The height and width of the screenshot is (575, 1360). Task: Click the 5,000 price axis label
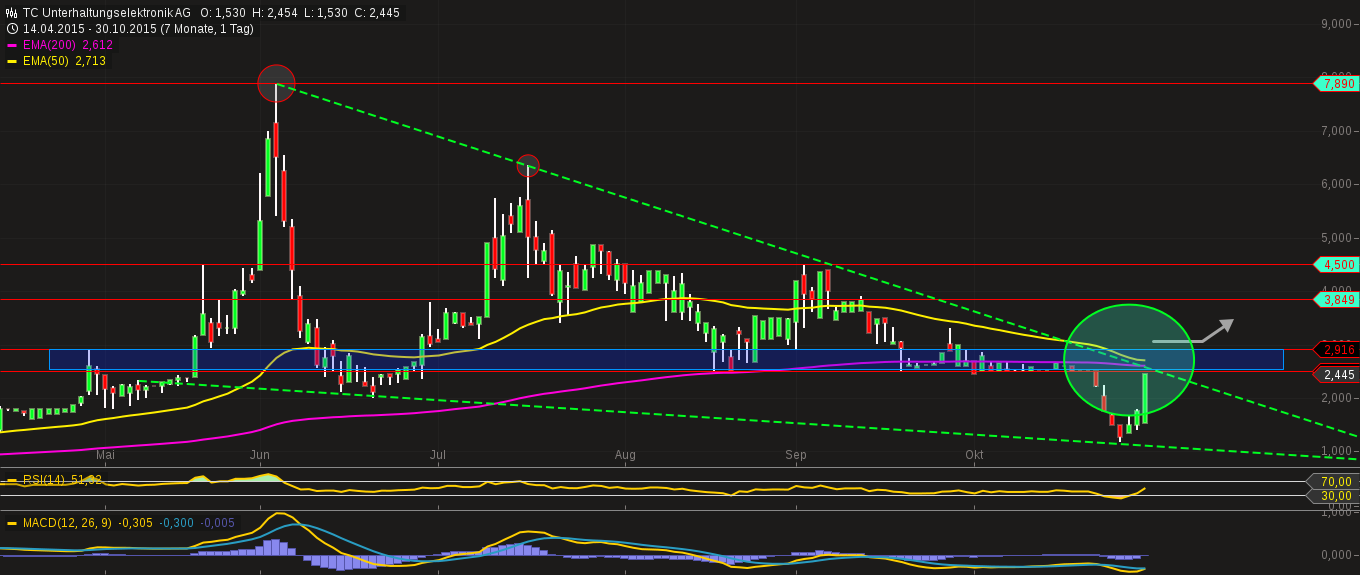(1338, 238)
